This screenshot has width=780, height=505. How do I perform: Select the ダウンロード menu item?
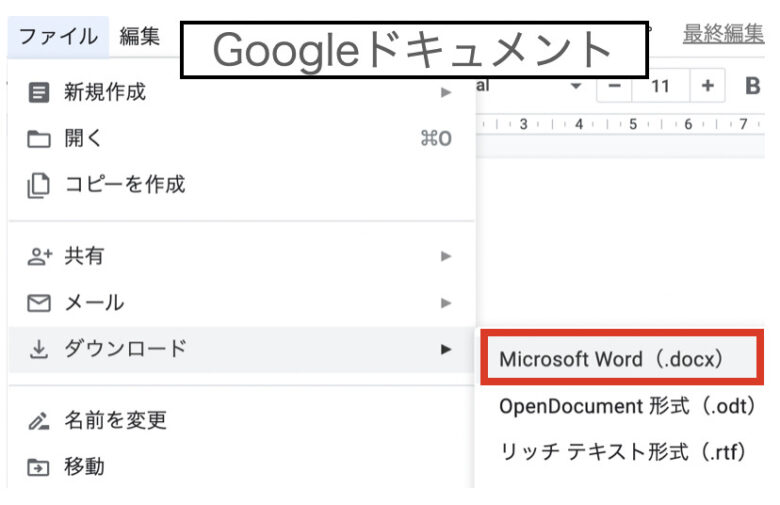242,349
